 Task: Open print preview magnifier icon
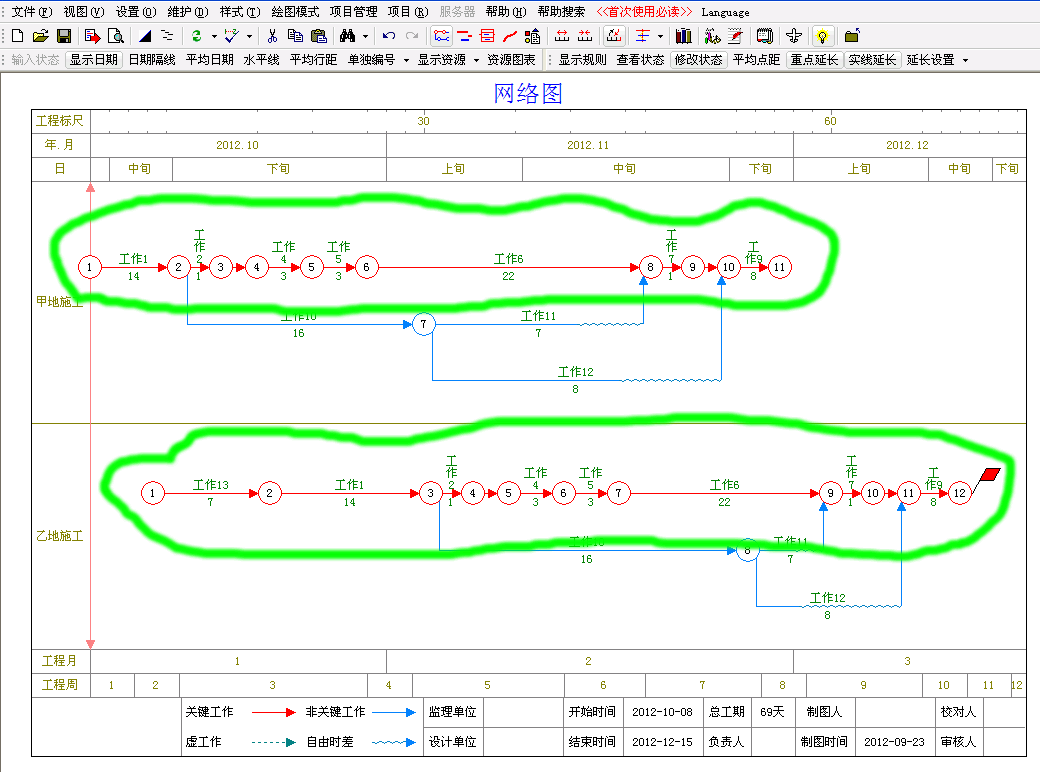115,36
